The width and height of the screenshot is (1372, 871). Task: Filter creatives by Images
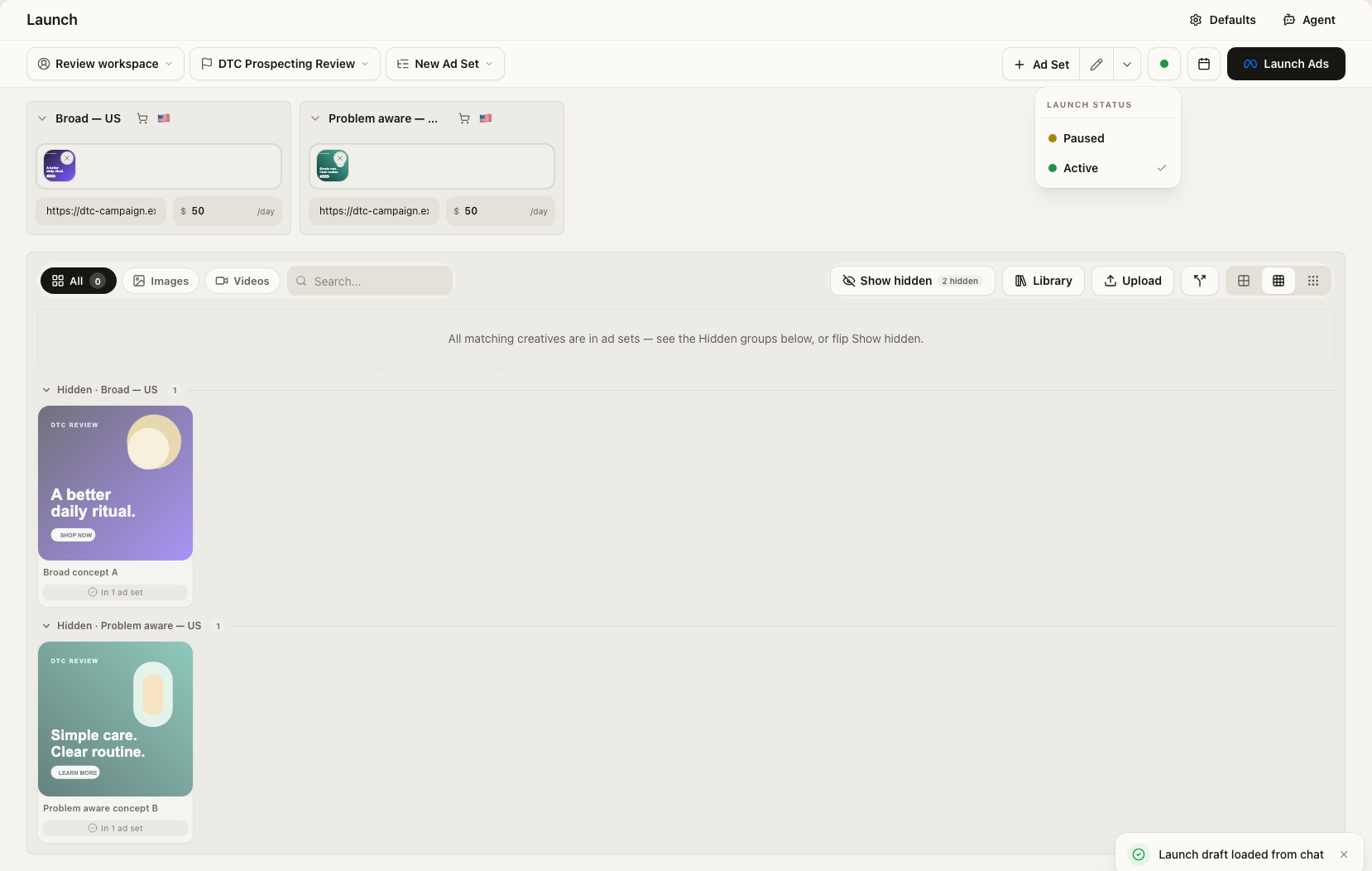[x=161, y=281]
